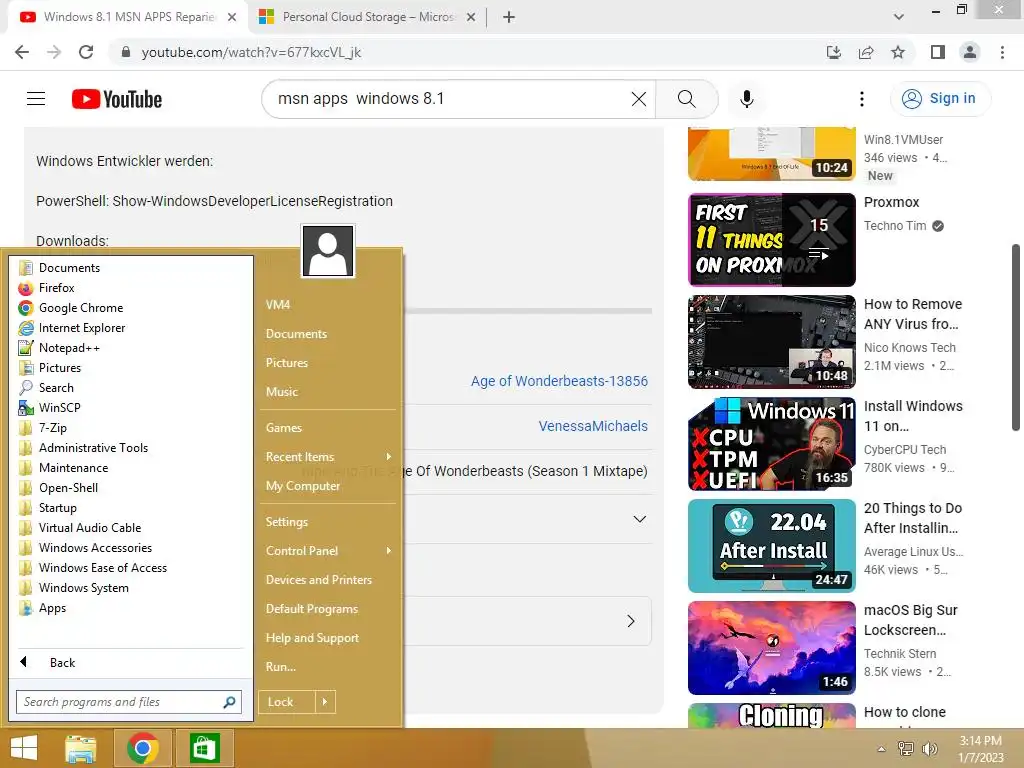
Task: Expand the Administrative Tools folder
Action: click(x=93, y=448)
